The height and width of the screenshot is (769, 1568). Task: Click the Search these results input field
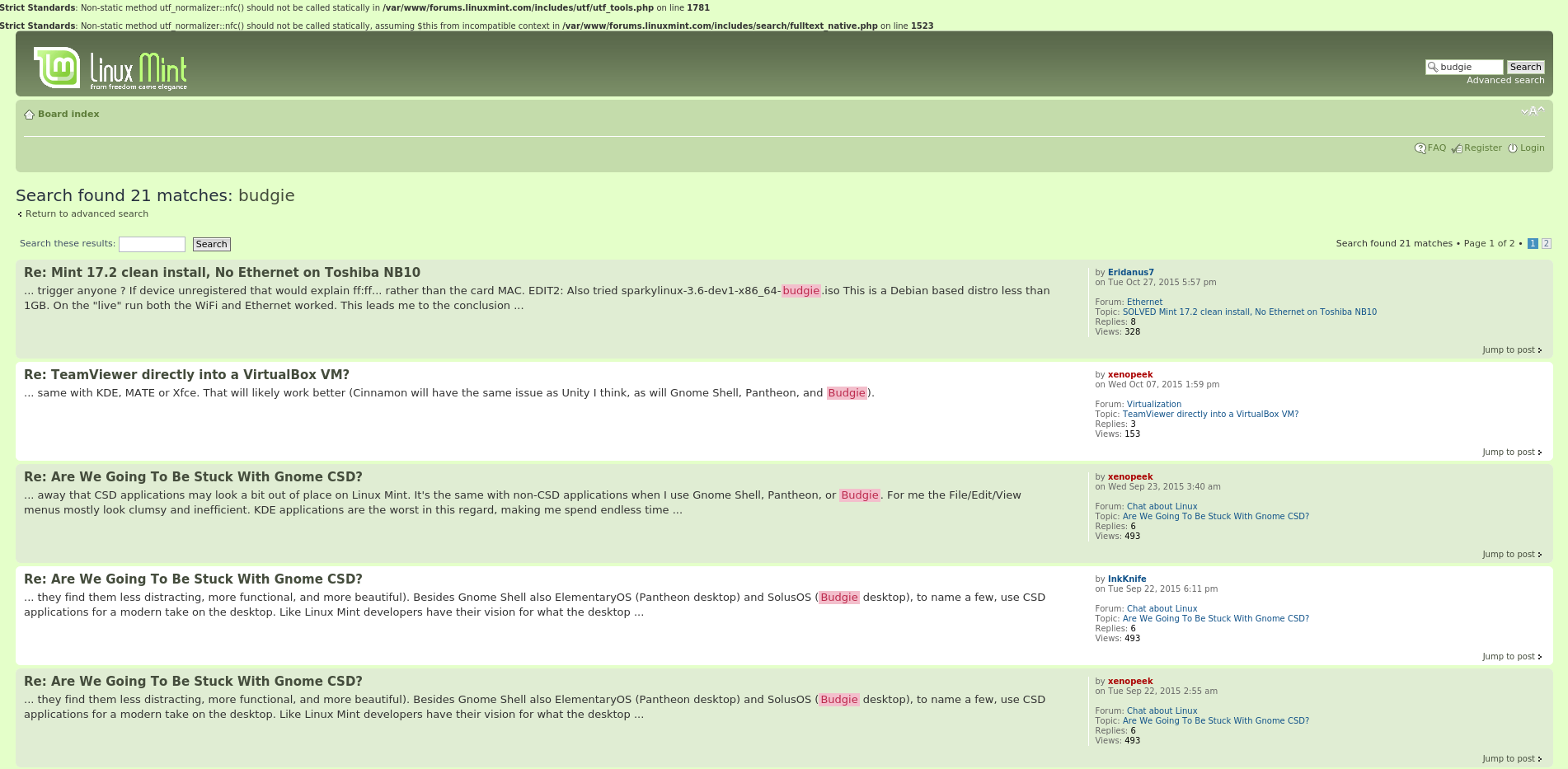point(152,244)
